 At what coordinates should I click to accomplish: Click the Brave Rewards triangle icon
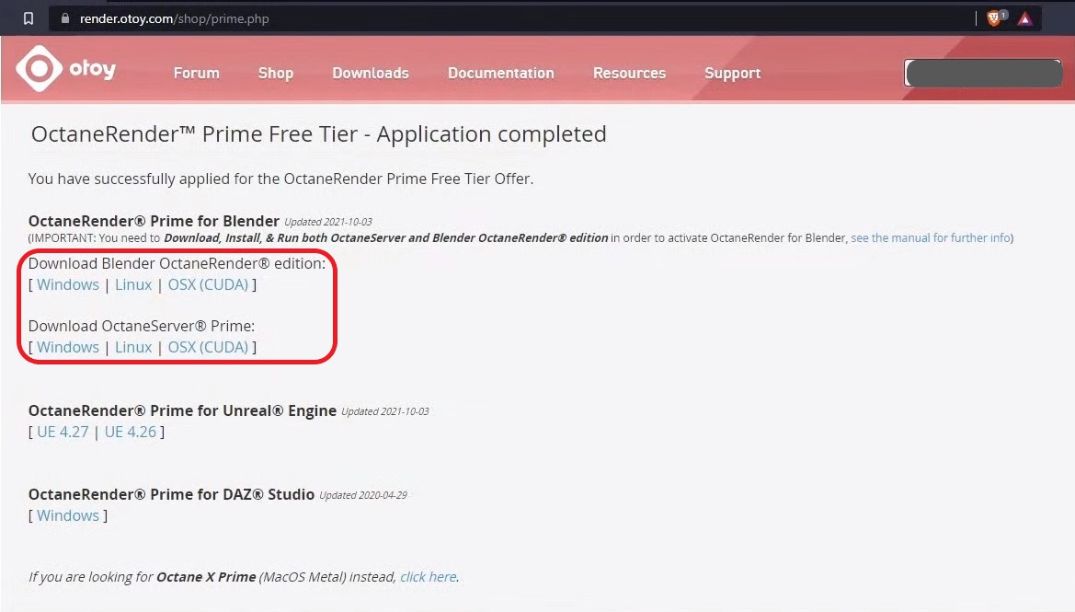(x=1025, y=18)
